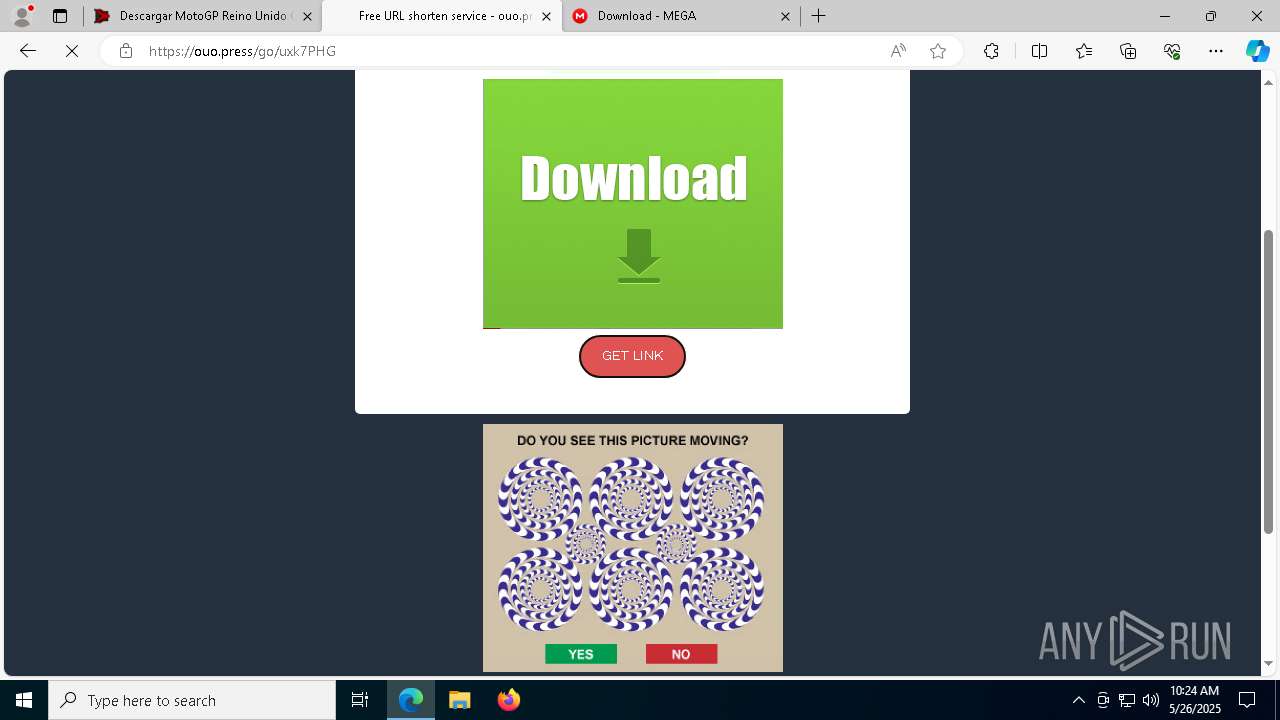Viewport: 1280px width, 720px height.
Task: Click the moving picture illusion ad
Action: 633,548
